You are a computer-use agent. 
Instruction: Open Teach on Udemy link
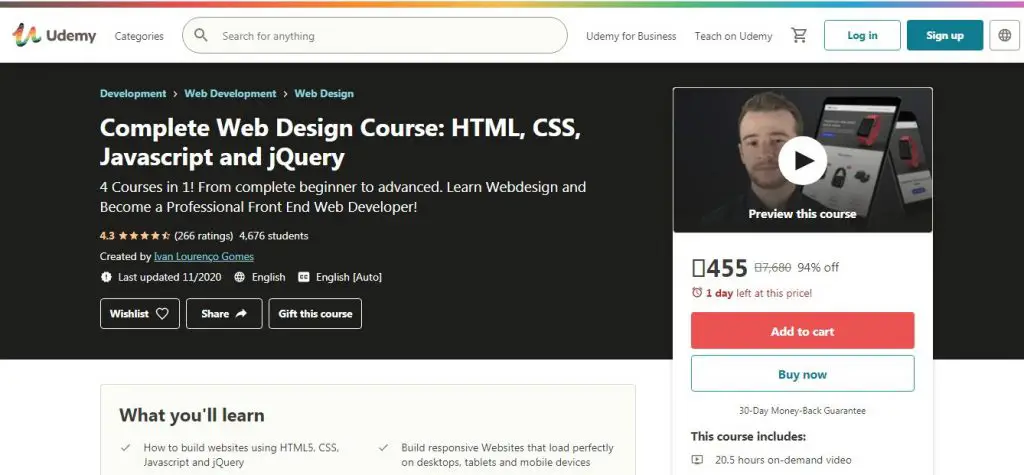pos(733,36)
